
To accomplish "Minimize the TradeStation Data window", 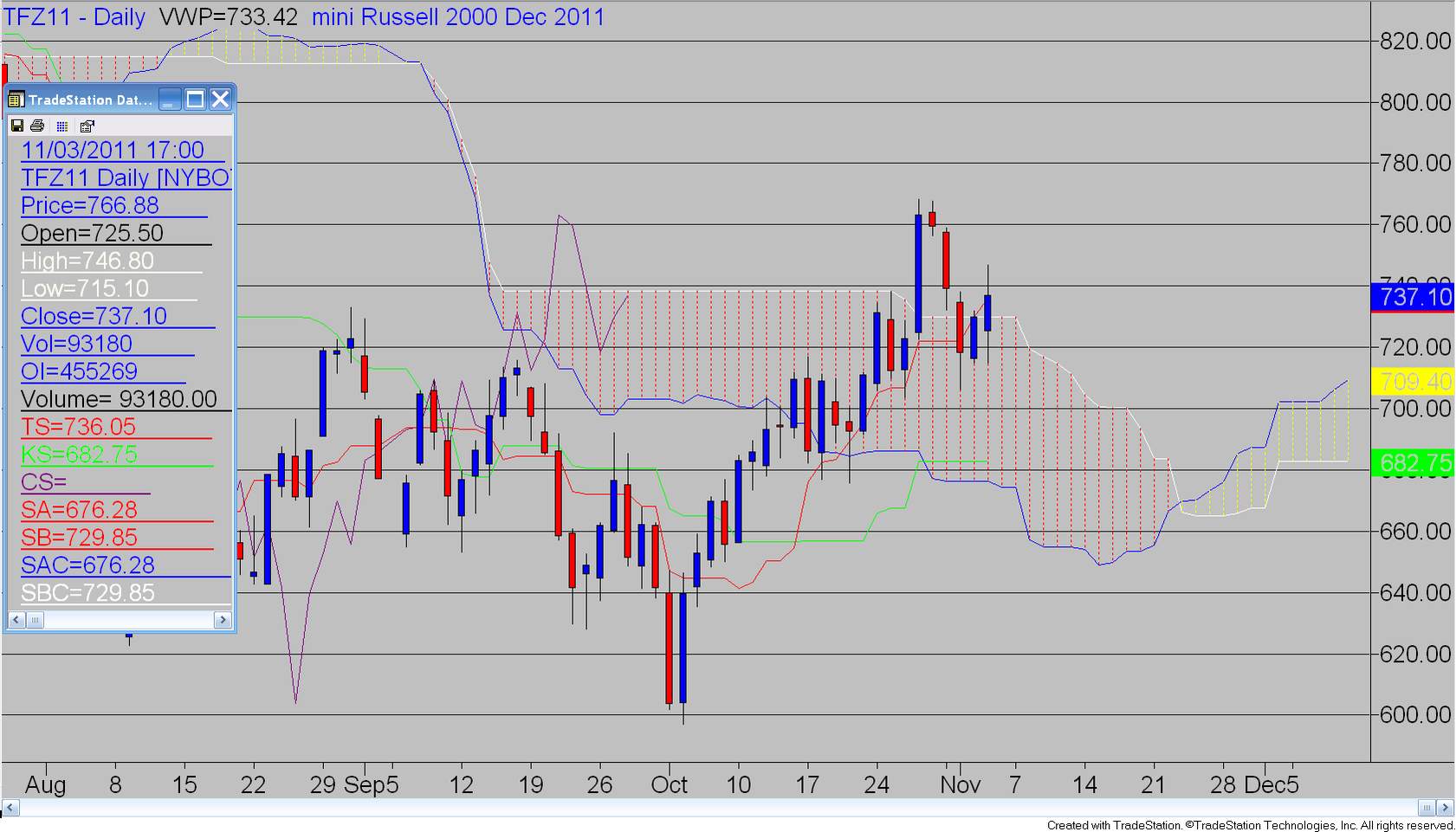I will tap(170, 100).
